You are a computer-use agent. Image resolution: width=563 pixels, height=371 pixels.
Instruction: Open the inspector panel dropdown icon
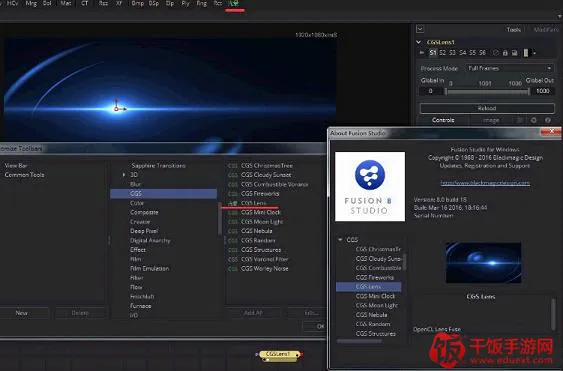(x=420, y=29)
